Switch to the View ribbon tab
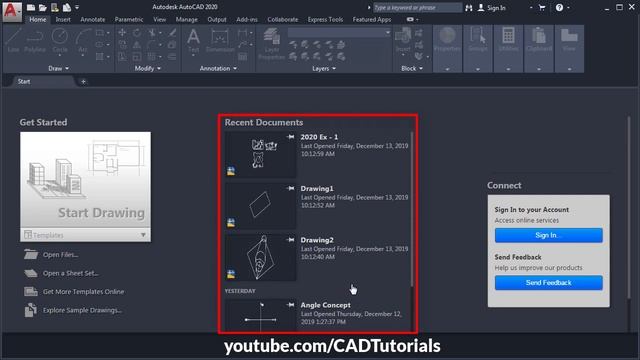This screenshot has height=360, width=640. pos(160,19)
